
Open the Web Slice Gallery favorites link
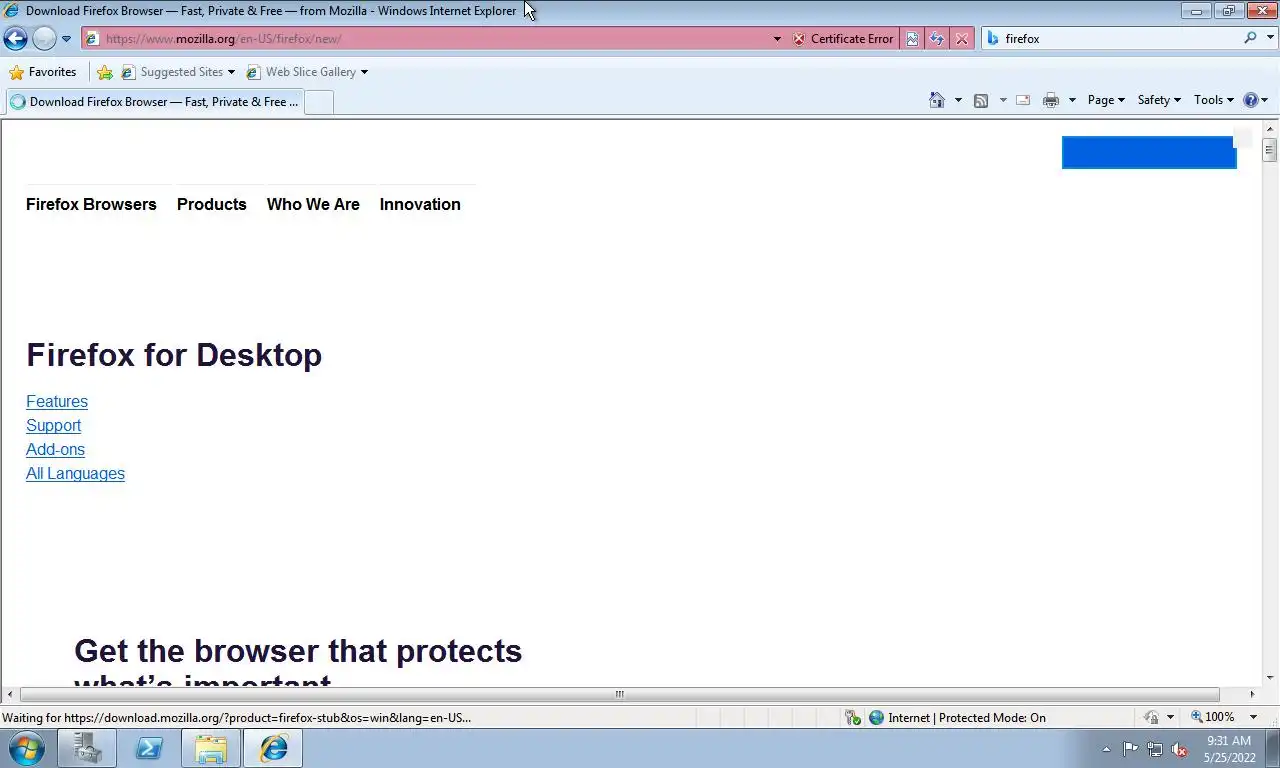point(307,72)
